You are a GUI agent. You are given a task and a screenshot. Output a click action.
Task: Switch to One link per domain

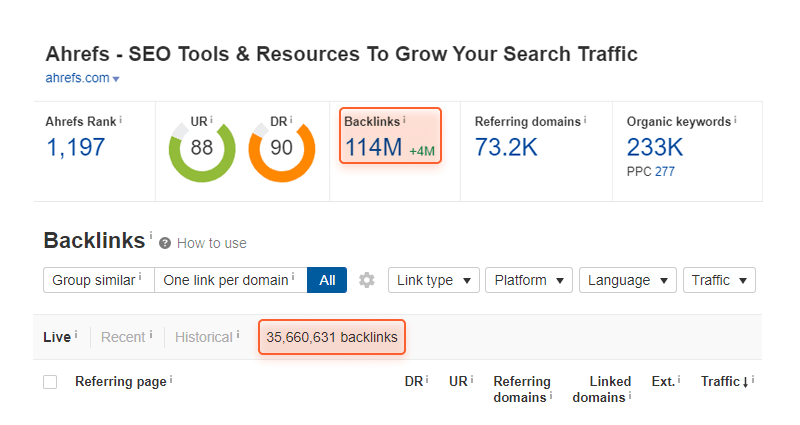click(230, 280)
